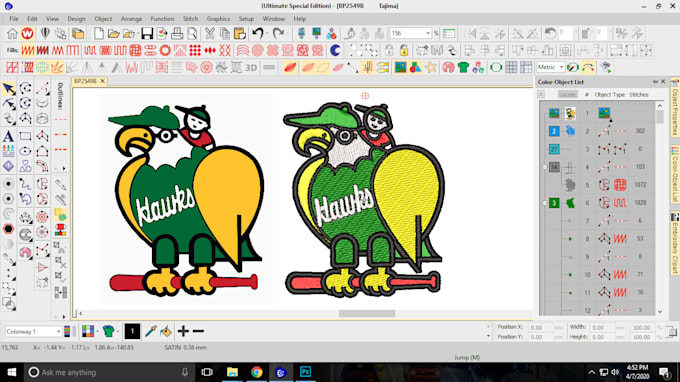This screenshot has height=382, width=680.
Task: Toggle the checkbox beside color 14
Action: click(x=545, y=167)
